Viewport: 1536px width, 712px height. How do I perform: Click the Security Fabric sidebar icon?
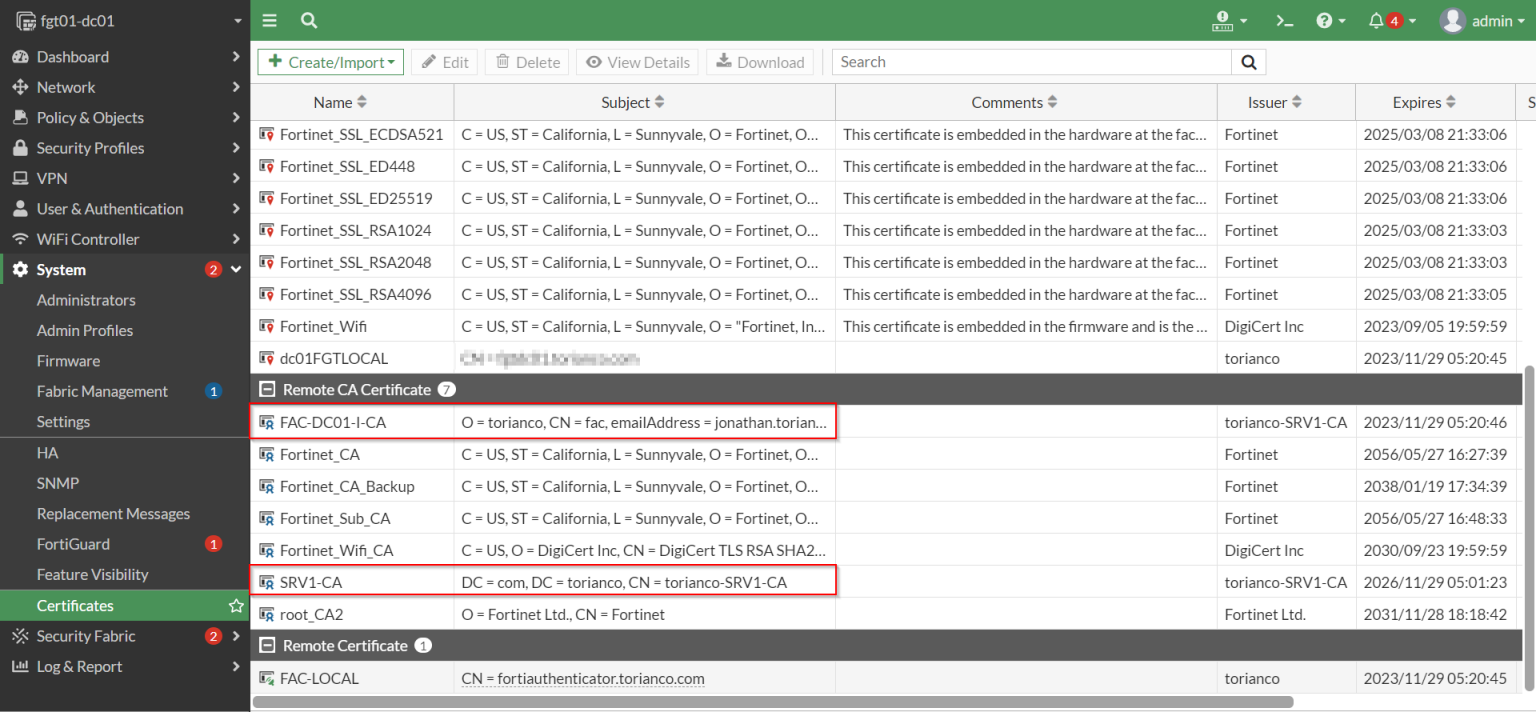pos(19,636)
